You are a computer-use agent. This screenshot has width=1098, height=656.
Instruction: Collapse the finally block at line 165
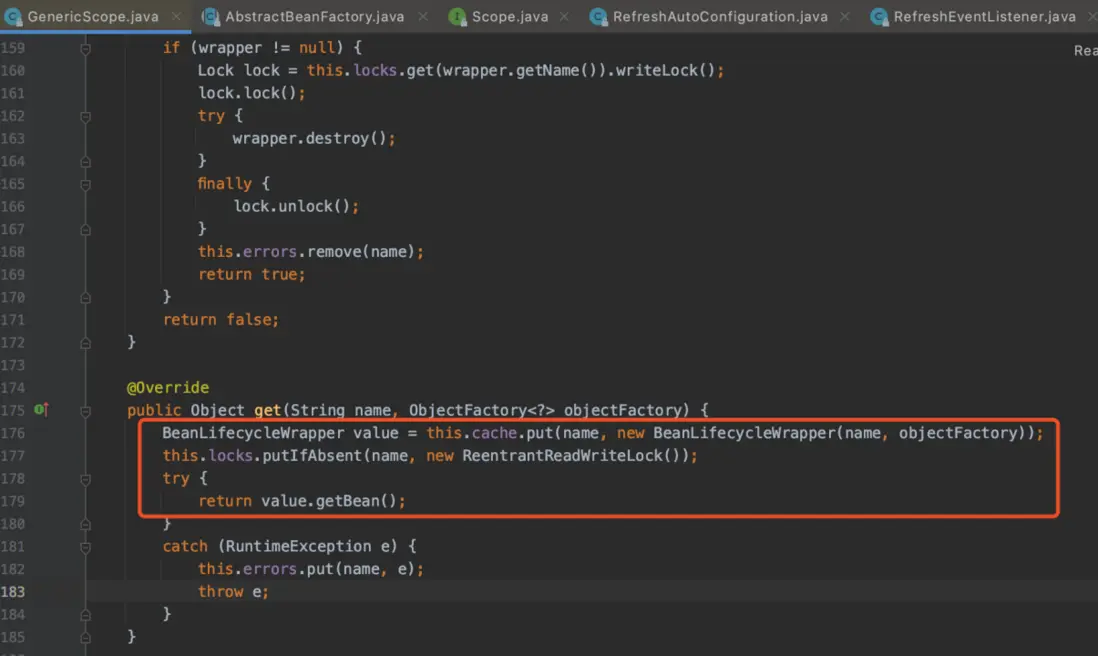click(x=85, y=185)
